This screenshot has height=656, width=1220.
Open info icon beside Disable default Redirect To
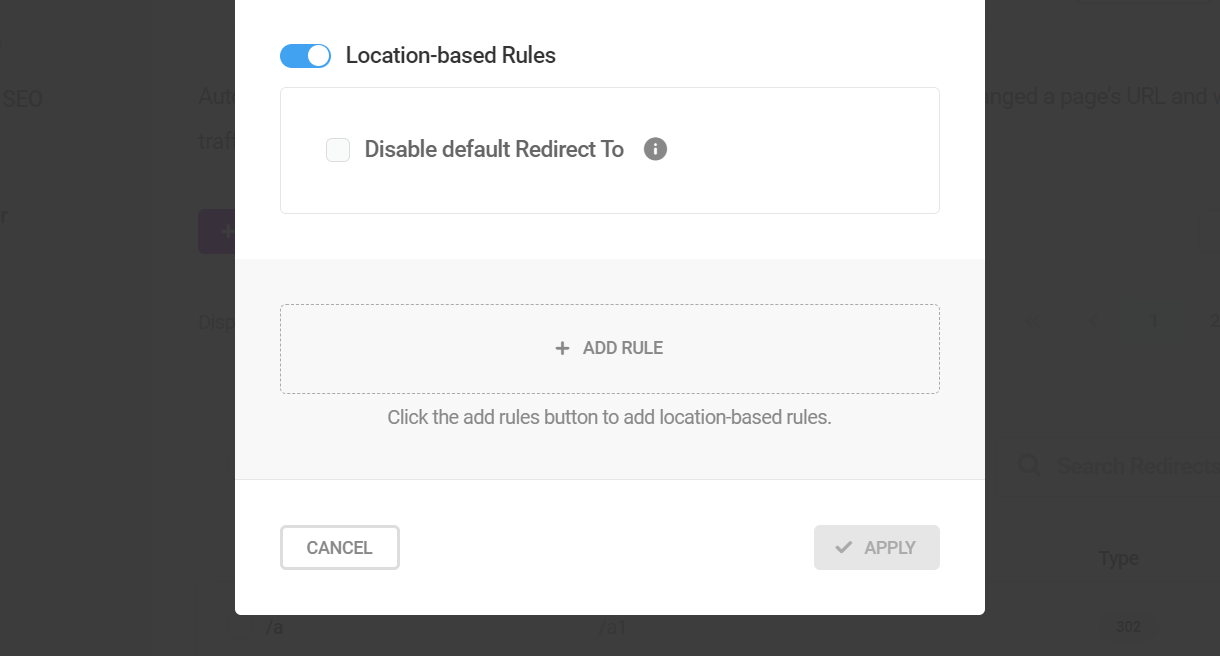pos(655,149)
